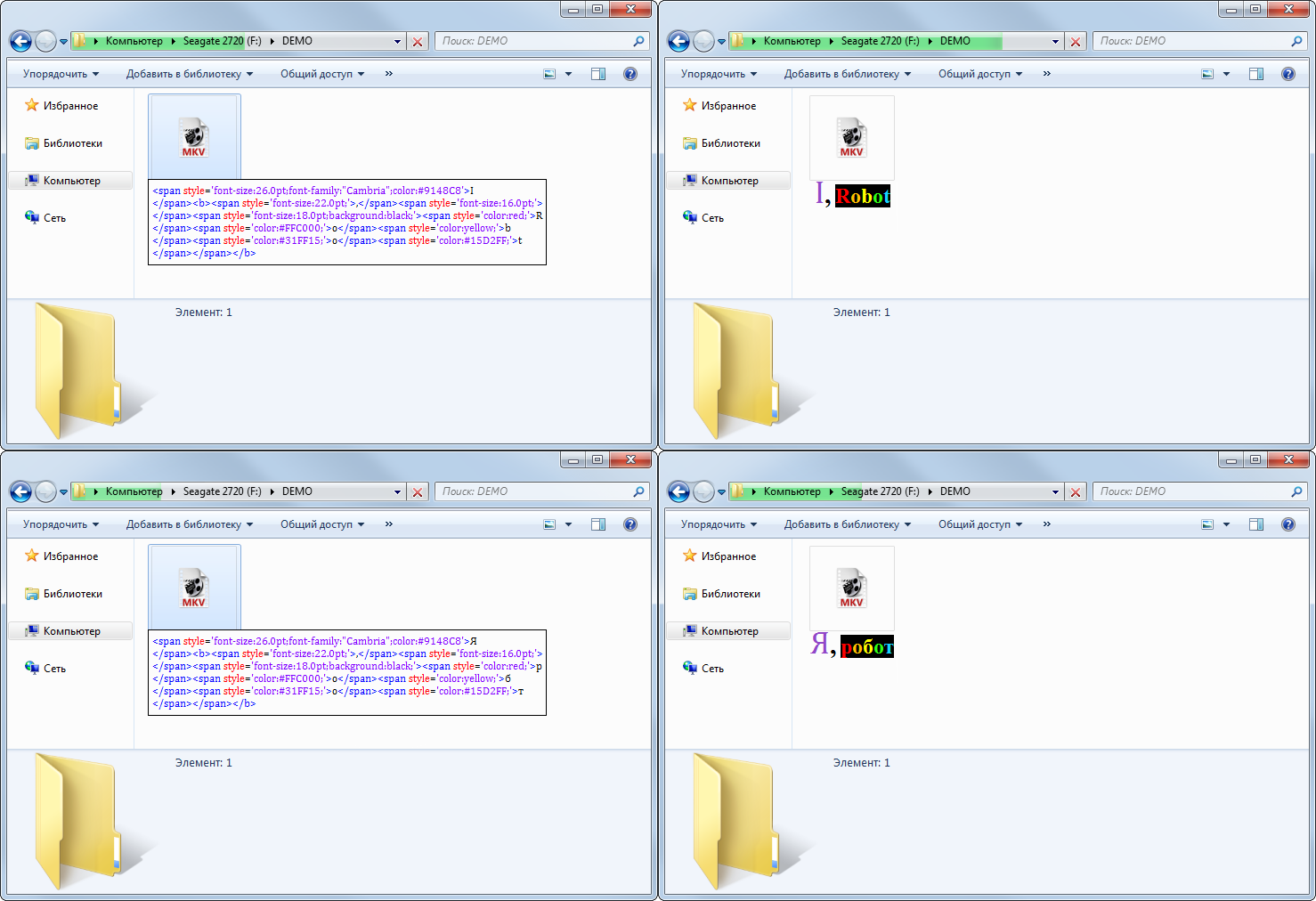Viewport: 1316px width, 901px height.
Task: Change view icon in top-right window
Action: click(x=1207, y=74)
